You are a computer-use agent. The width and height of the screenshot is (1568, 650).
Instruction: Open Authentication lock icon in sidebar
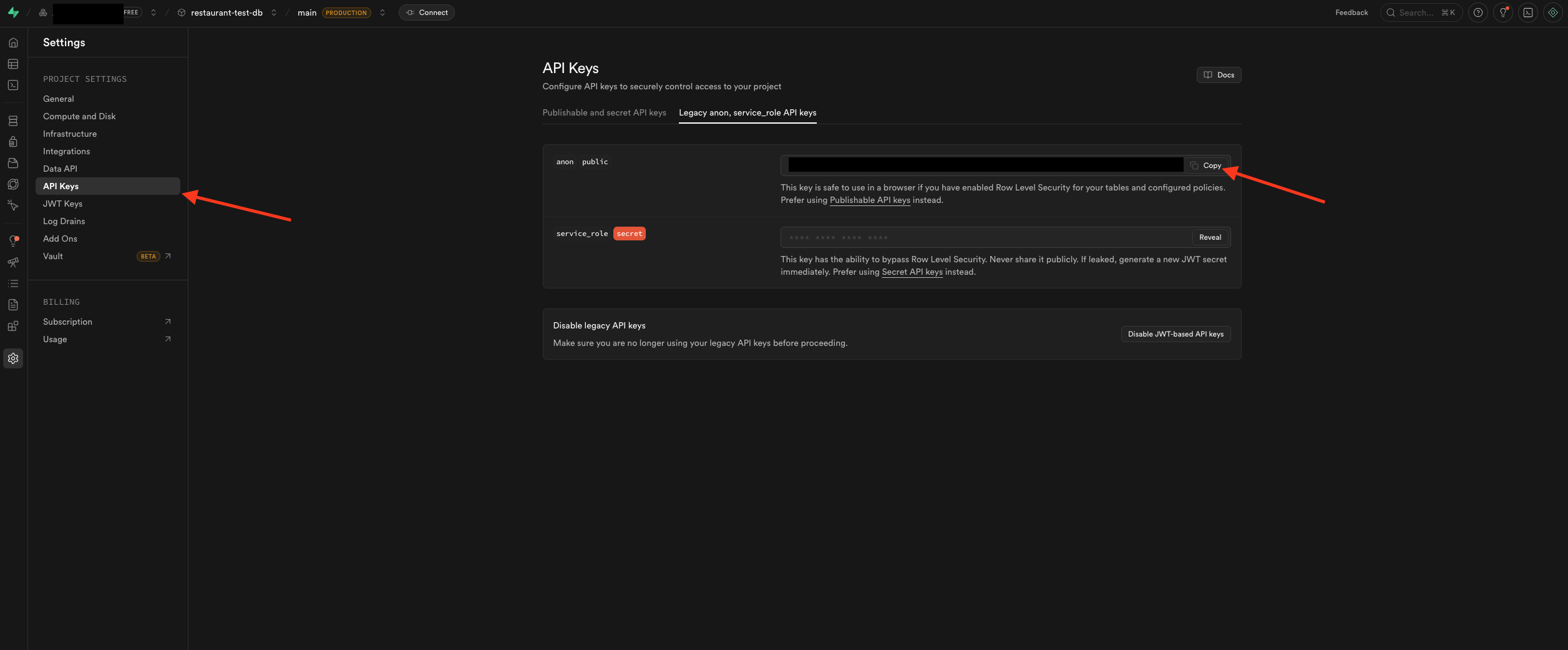point(13,142)
